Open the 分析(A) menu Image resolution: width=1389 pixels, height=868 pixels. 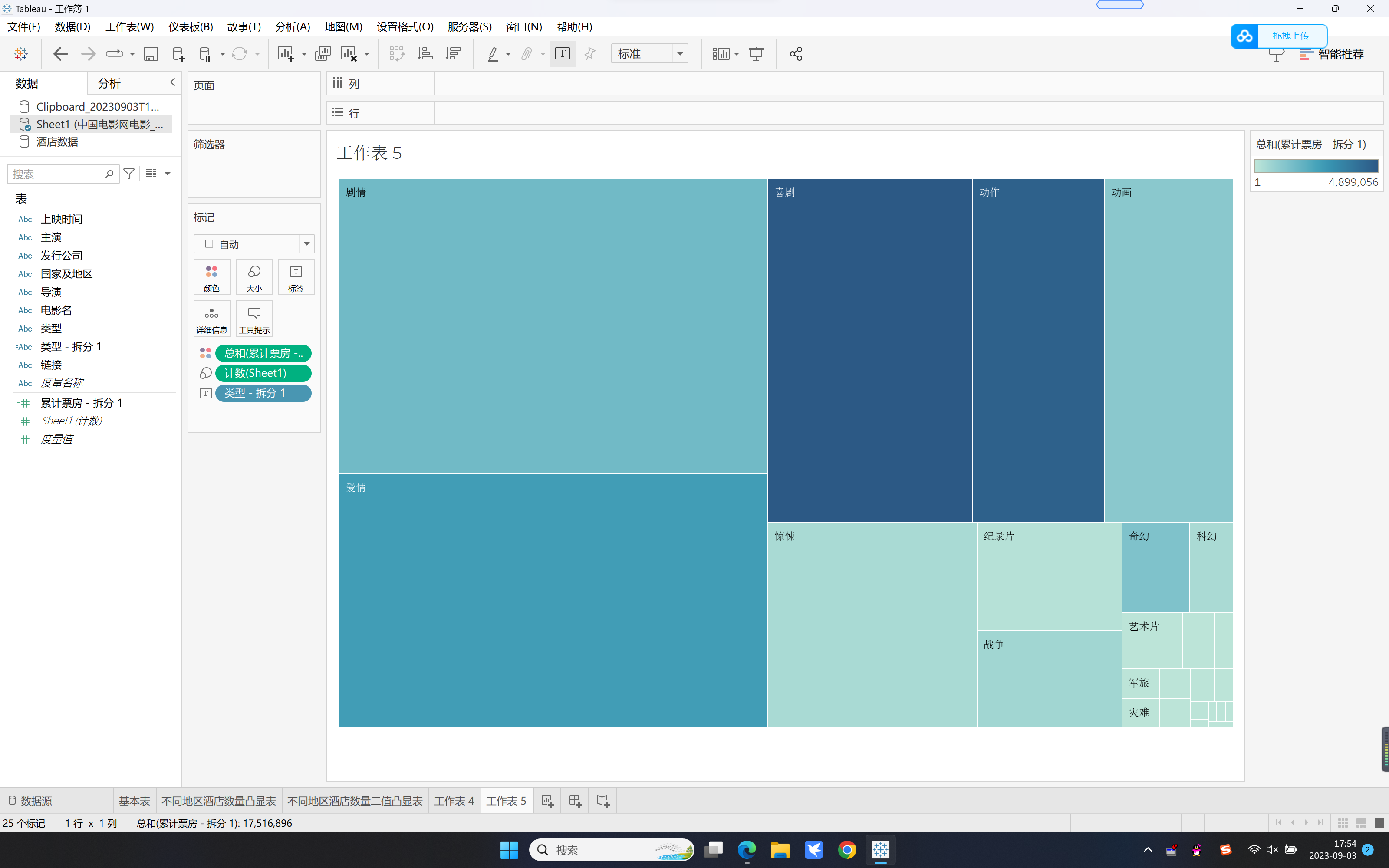(x=292, y=27)
